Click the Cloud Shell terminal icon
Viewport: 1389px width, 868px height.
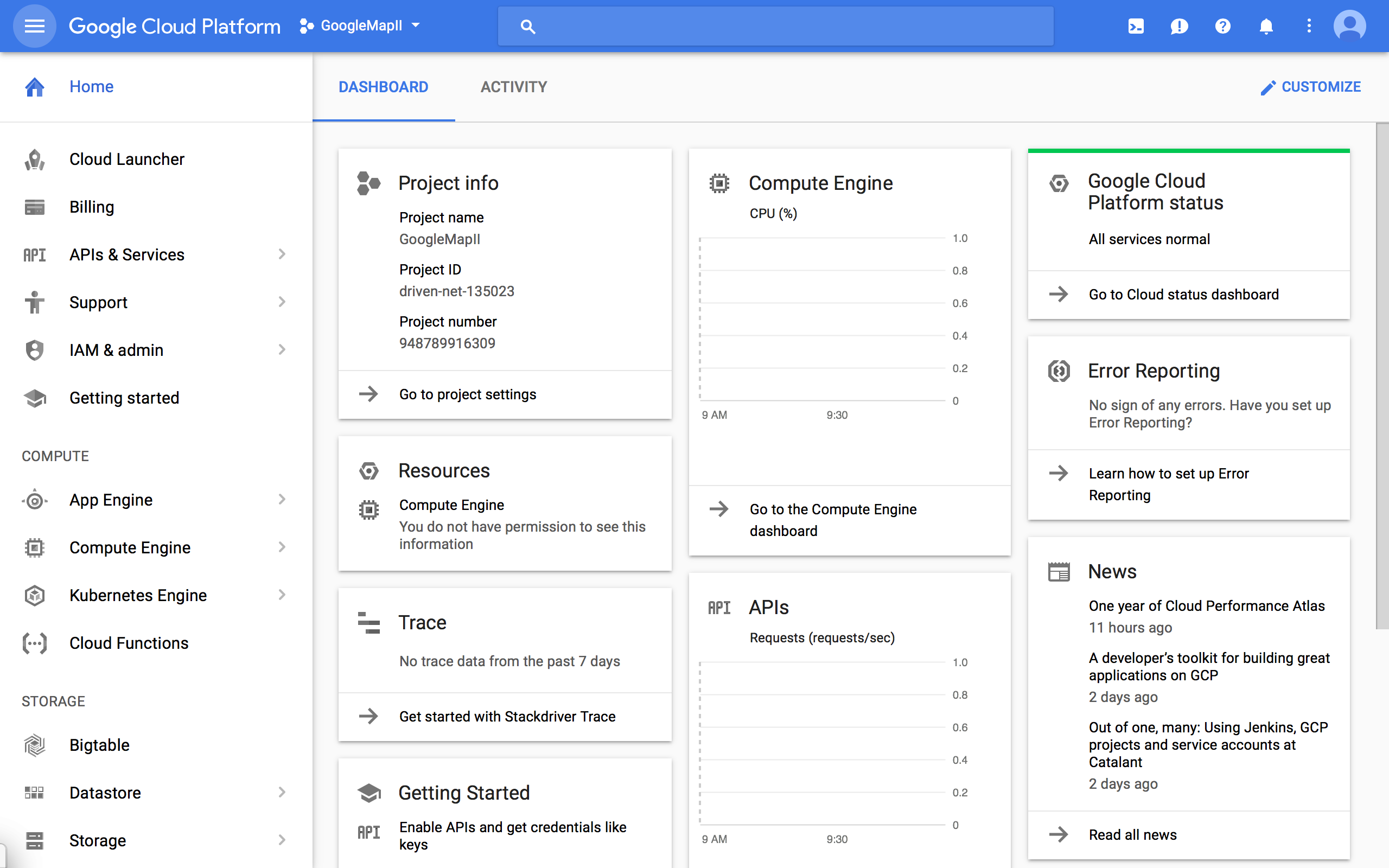pos(1137,26)
